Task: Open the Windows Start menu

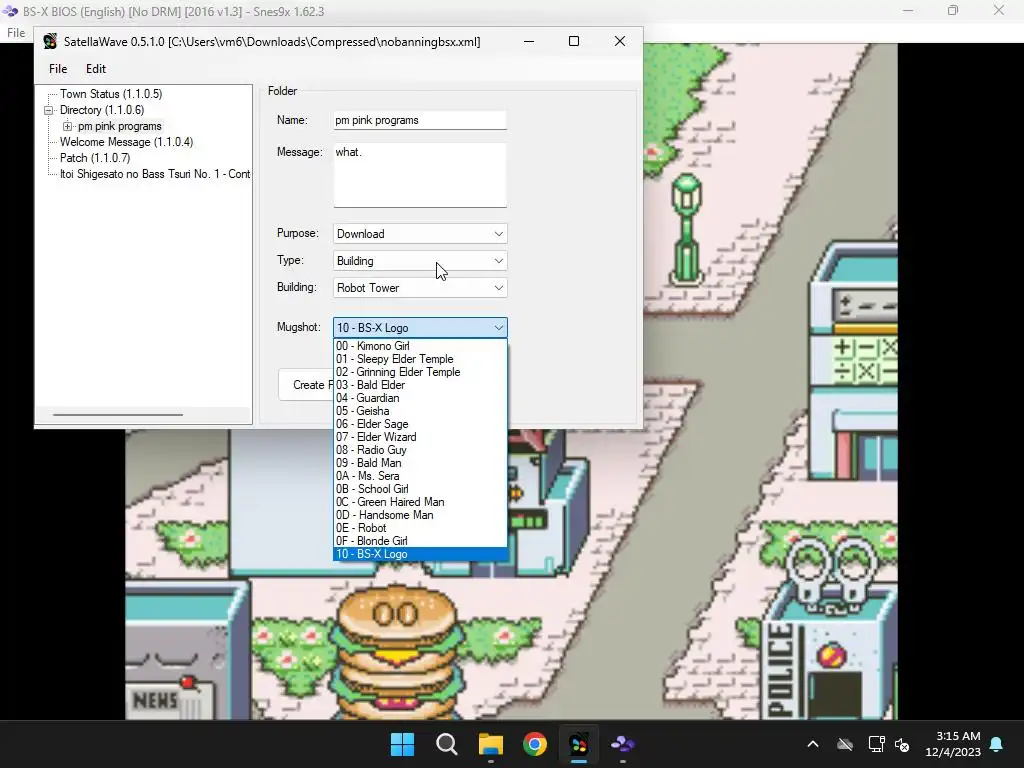Action: coord(402,744)
